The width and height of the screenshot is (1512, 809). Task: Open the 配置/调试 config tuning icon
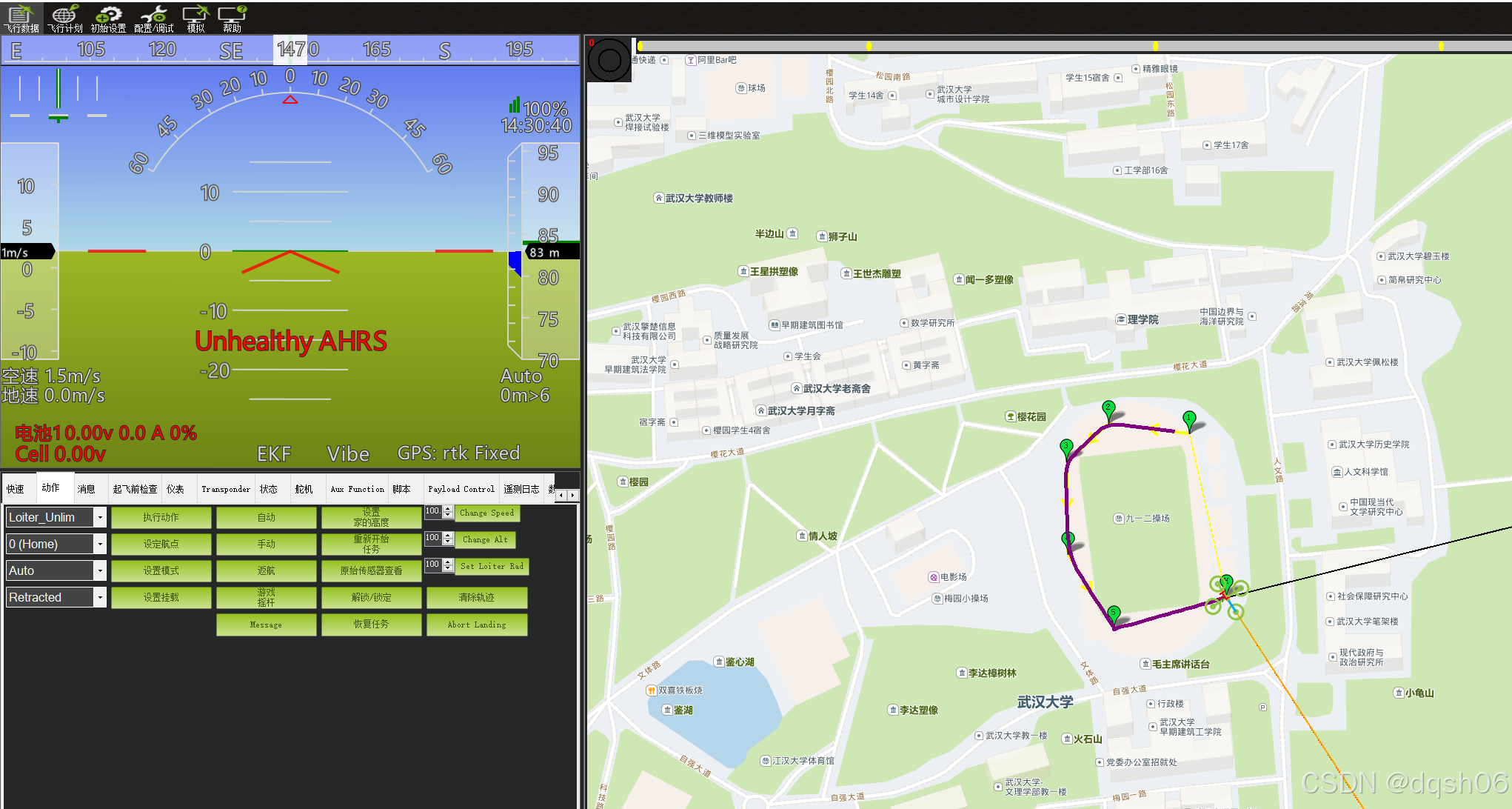(x=153, y=18)
